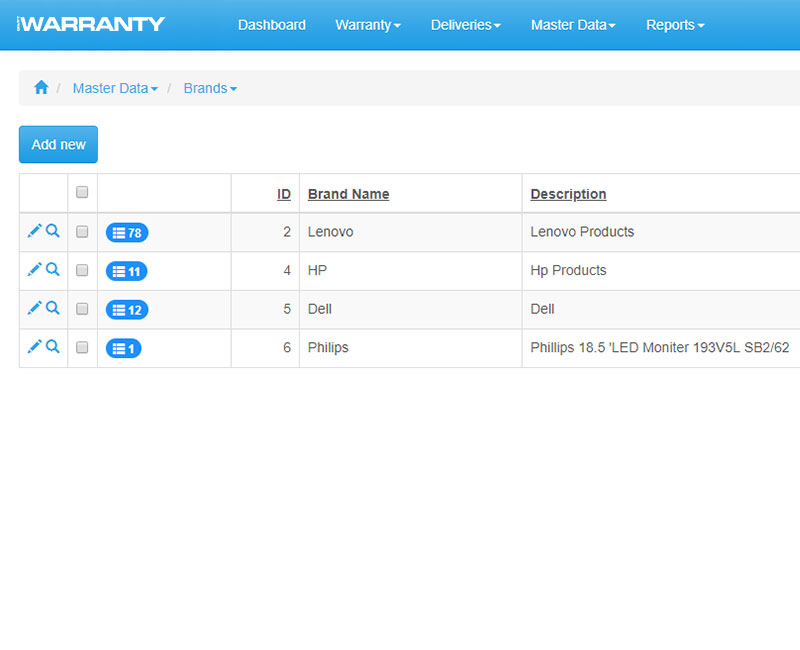View Lenovo brand details with magnifier
Viewport: 800px width, 650px height.
click(53, 231)
